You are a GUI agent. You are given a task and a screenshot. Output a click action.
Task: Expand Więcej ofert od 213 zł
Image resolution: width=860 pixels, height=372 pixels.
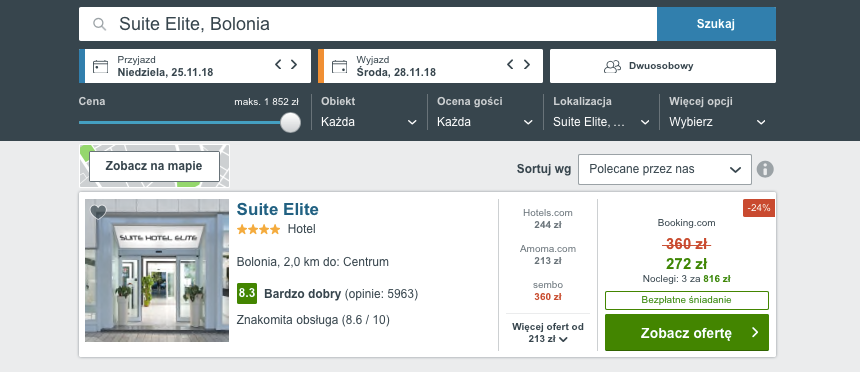(x=547, y=332)
